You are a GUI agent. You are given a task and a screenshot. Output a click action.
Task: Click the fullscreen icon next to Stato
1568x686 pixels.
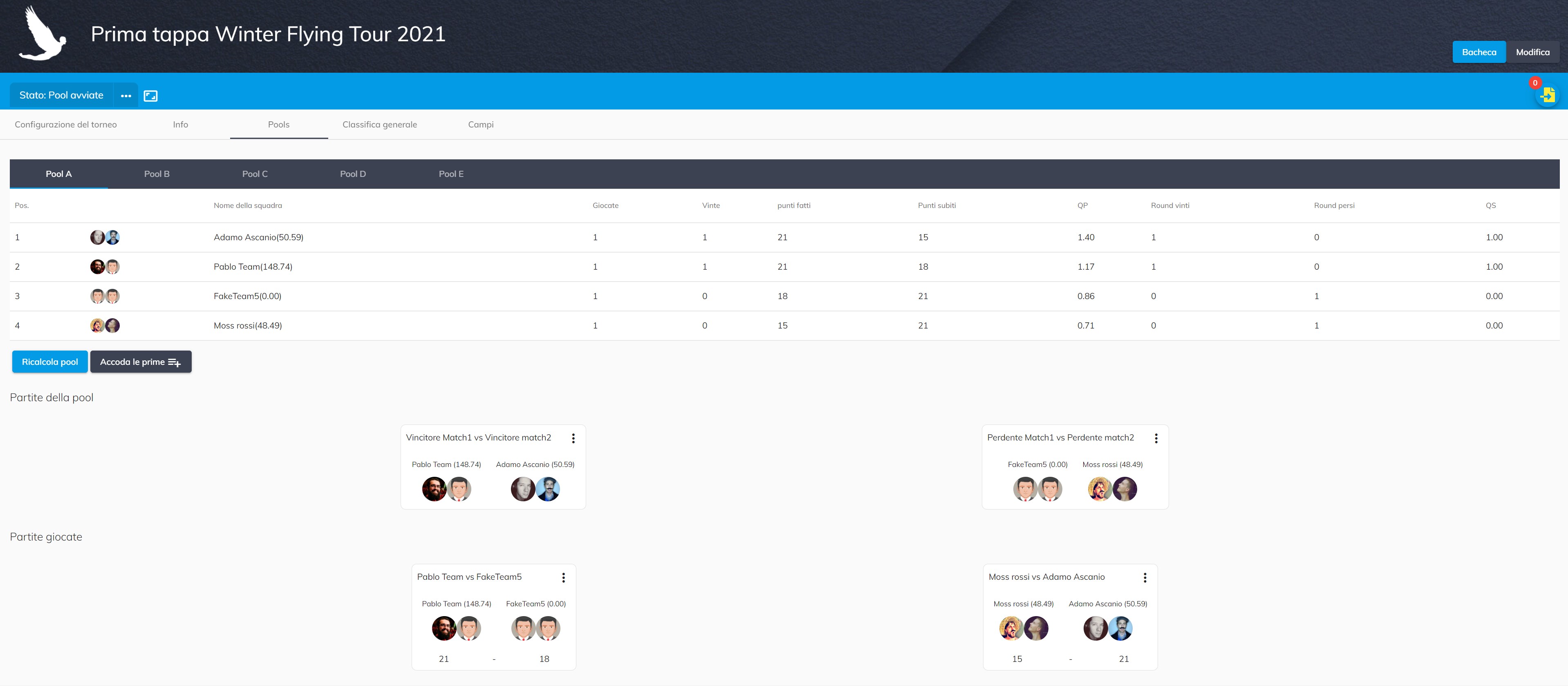click(x=150, y=96)
